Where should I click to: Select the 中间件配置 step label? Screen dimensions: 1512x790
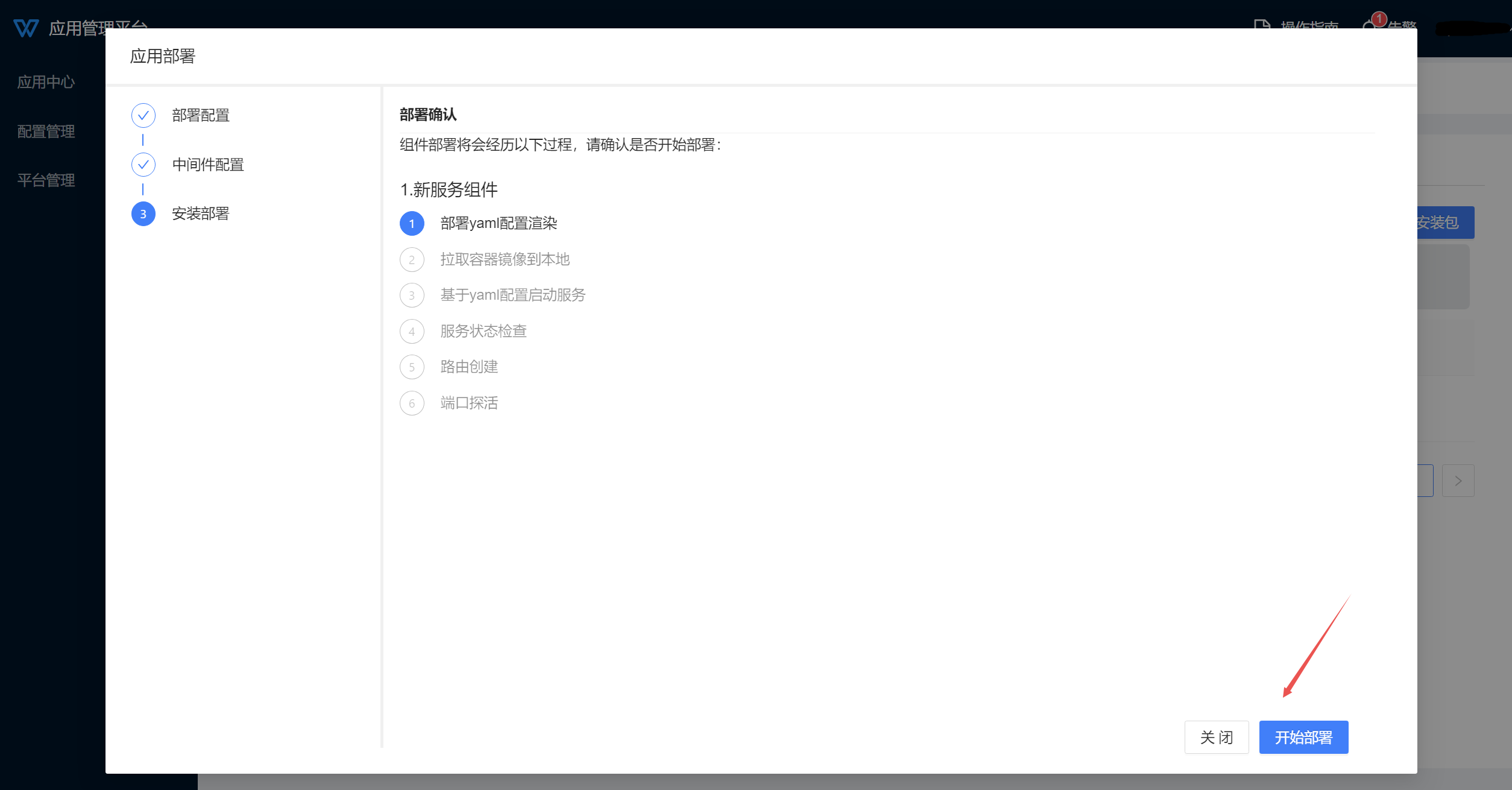[x=208, y=165]
